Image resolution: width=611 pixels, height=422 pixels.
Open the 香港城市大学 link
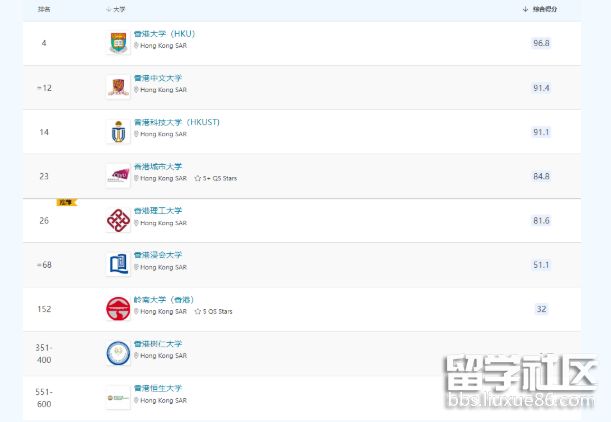(158, 167)
